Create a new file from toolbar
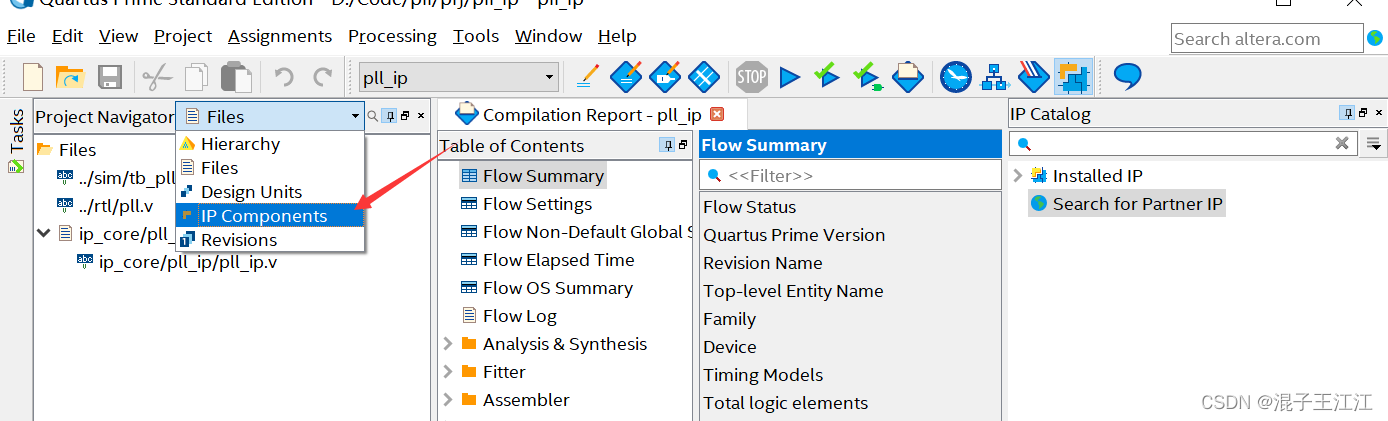1388x421 pixels. pyautogui.click(x=33, y=76)
